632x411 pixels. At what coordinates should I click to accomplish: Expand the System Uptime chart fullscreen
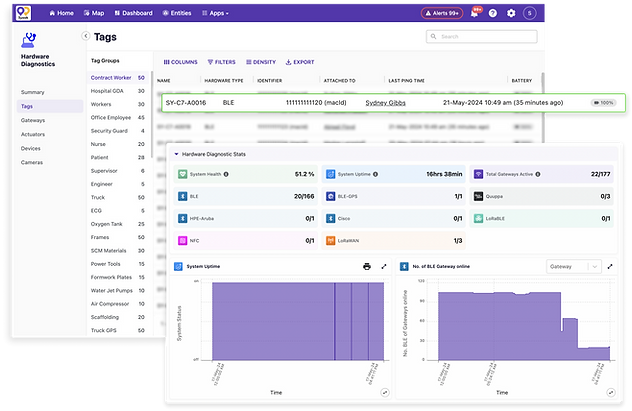click(384, 266)
